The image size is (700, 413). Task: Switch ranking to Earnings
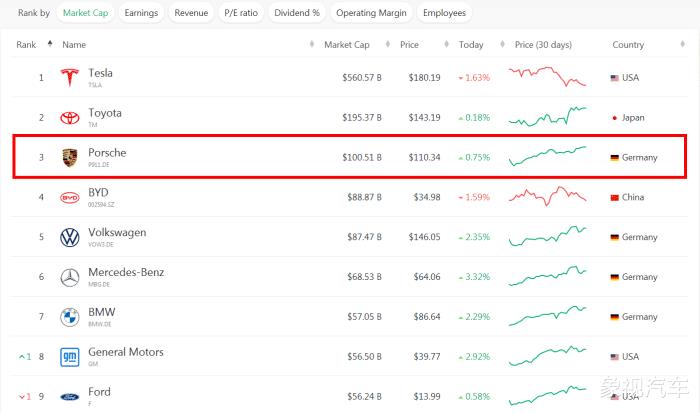141,13
